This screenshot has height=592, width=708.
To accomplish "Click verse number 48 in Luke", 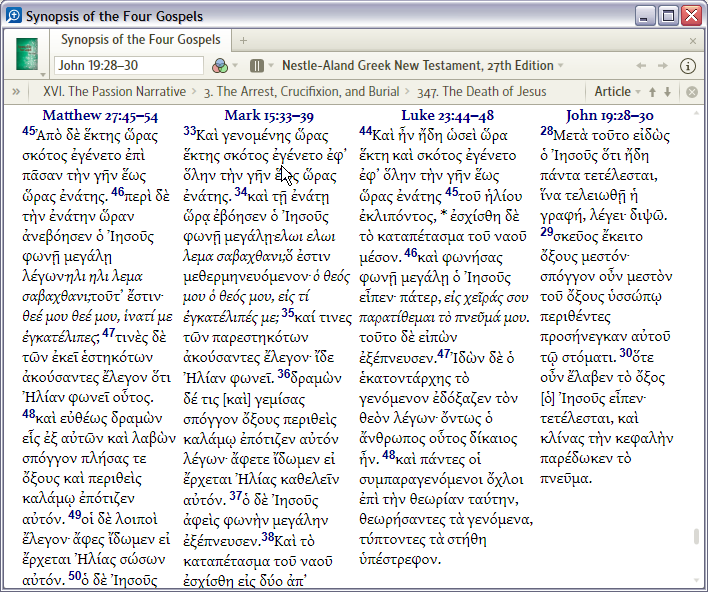I will tap(389, 455).
